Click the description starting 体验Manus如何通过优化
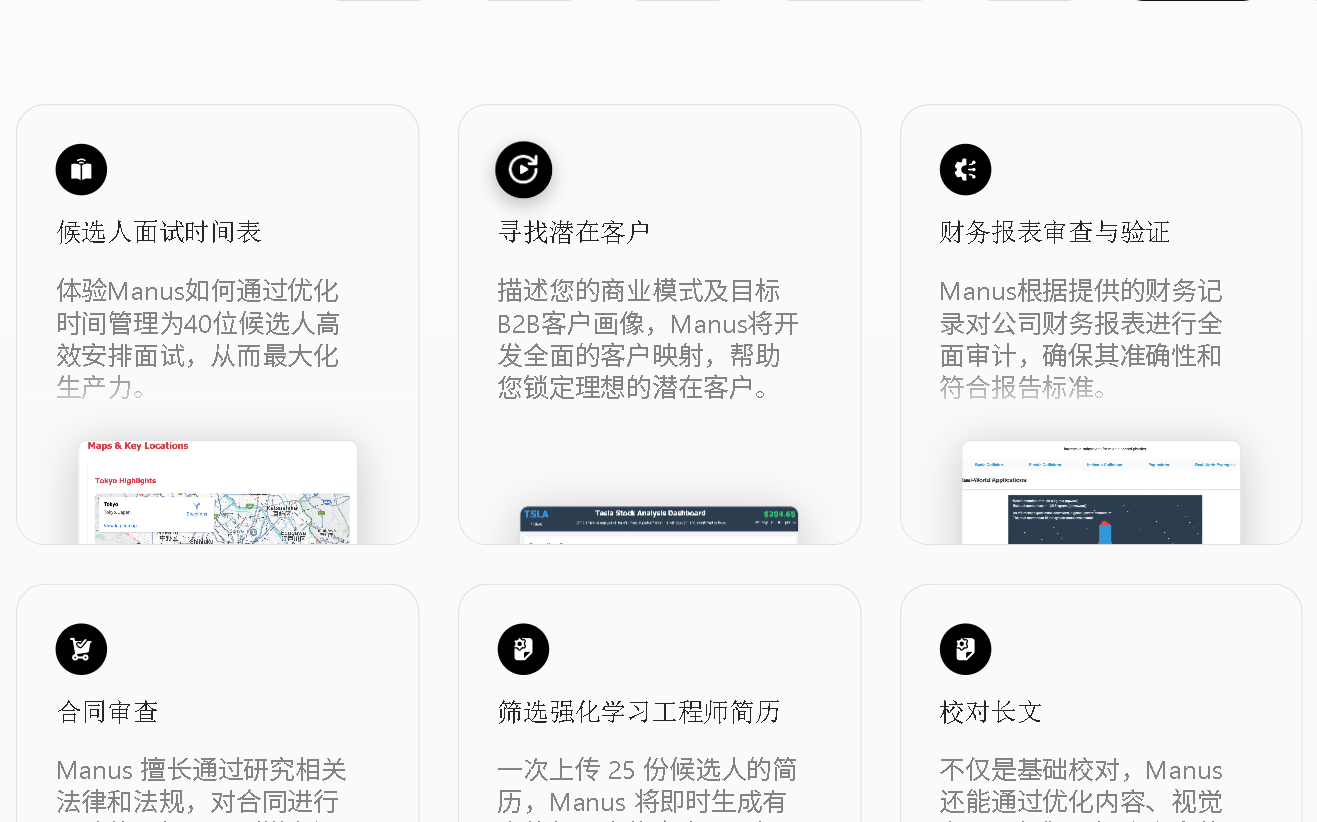1317x822 pixels. point(198,339)
